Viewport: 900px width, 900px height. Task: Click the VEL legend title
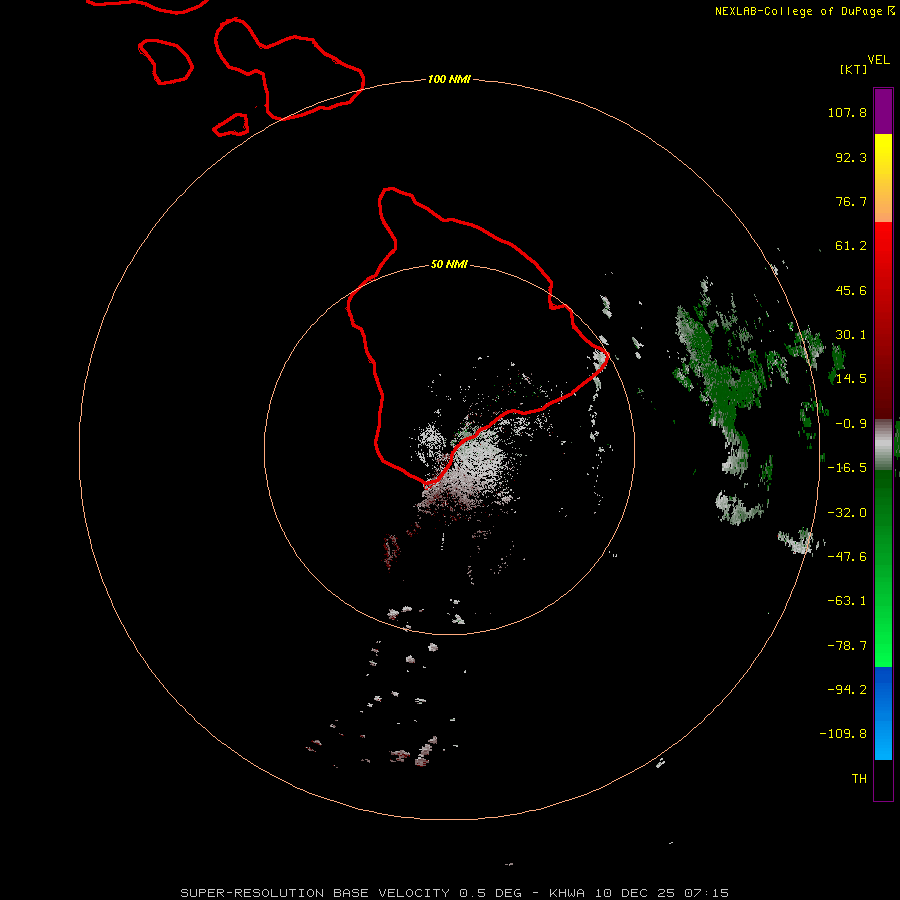click(x=878, y=60)
